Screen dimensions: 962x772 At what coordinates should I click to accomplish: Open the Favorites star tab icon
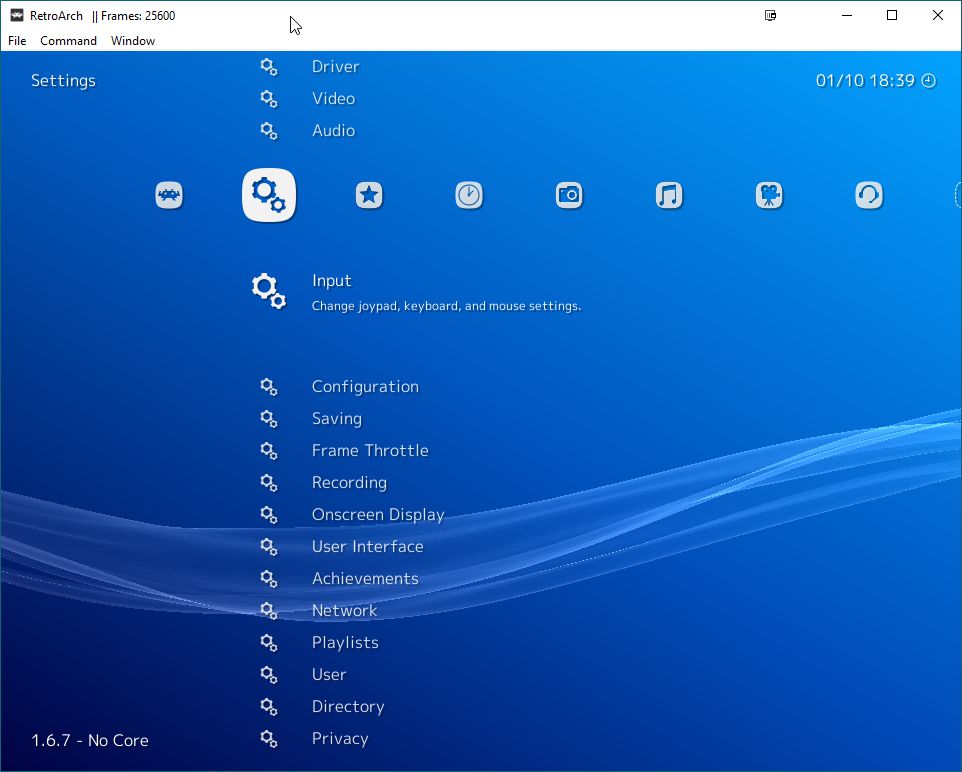(368, 195)
